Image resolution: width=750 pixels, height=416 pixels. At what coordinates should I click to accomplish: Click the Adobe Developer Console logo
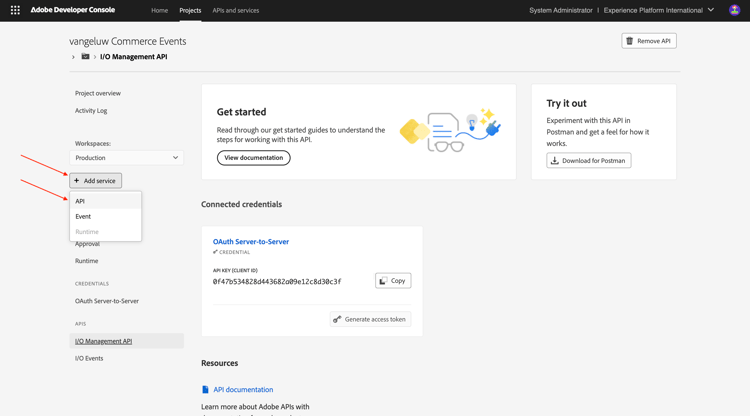(x=73, y=10)
